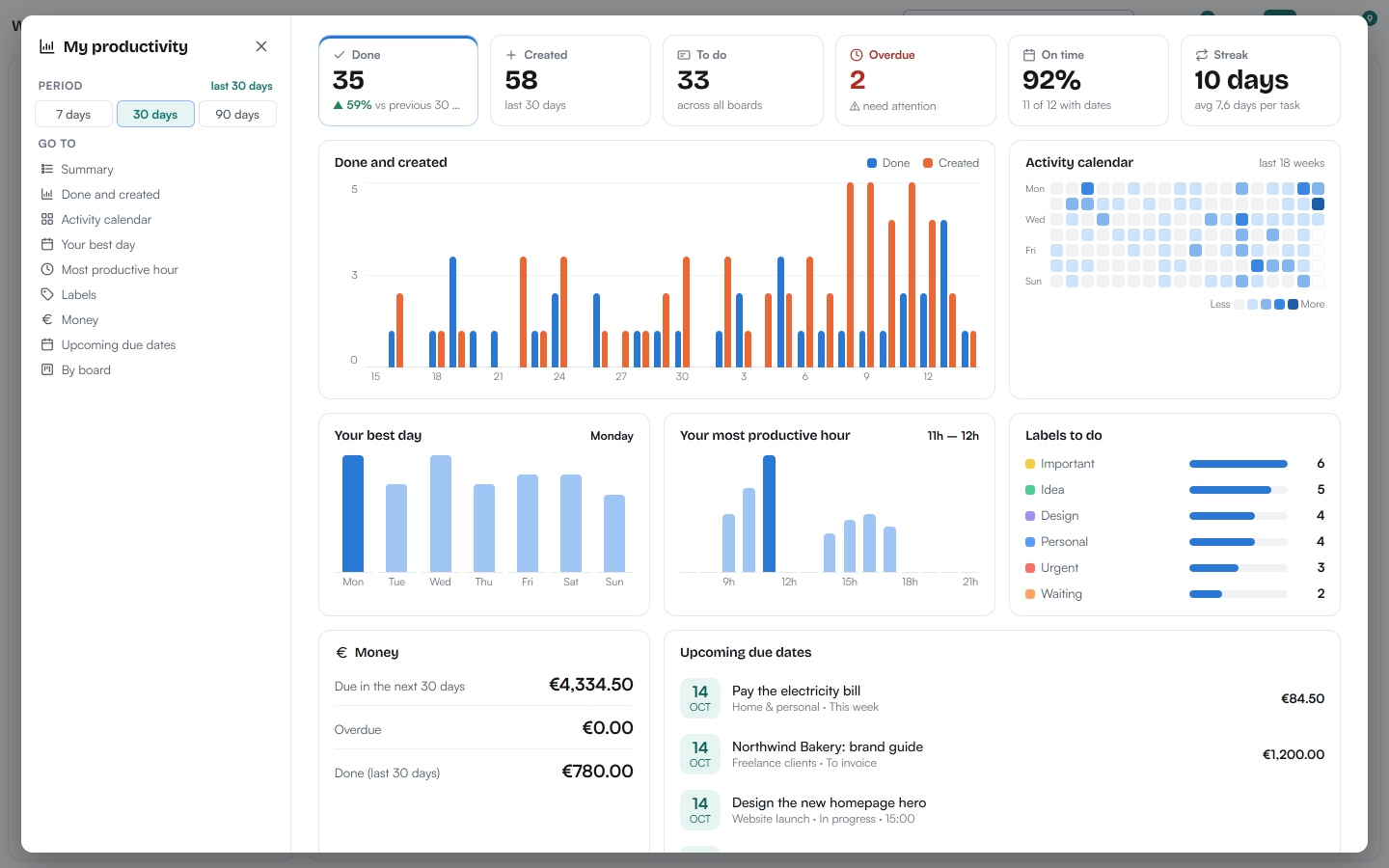Click the plus icon in Created card
The width and height of the screenshot is (1389, 868).
coord(511,55)
